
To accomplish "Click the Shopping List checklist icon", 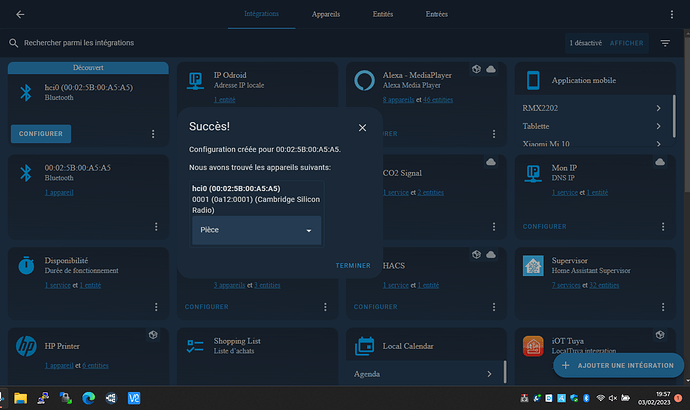I will (195, 346).
